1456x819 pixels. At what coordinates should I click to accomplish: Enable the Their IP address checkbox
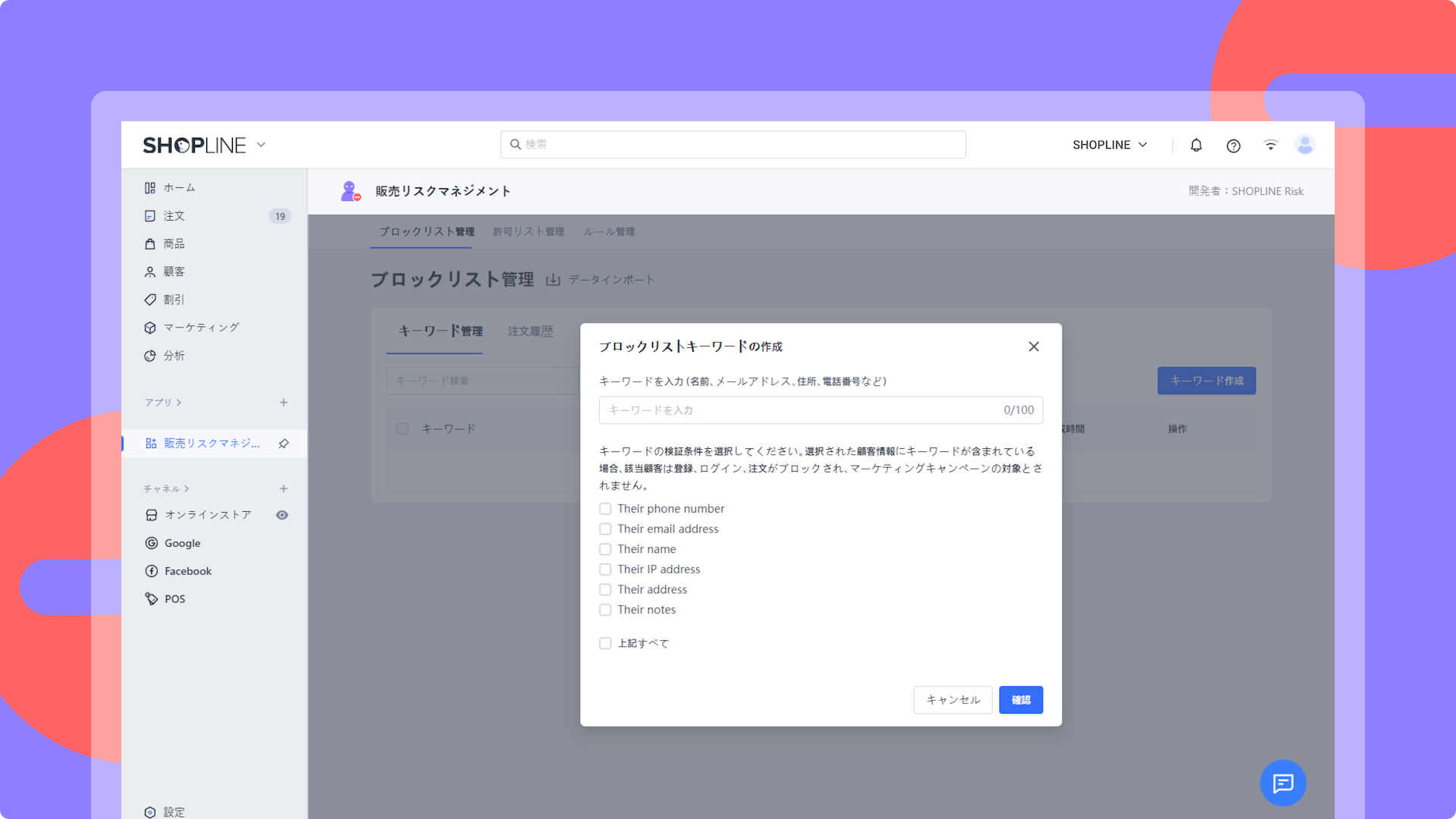[x=605, y=570]
